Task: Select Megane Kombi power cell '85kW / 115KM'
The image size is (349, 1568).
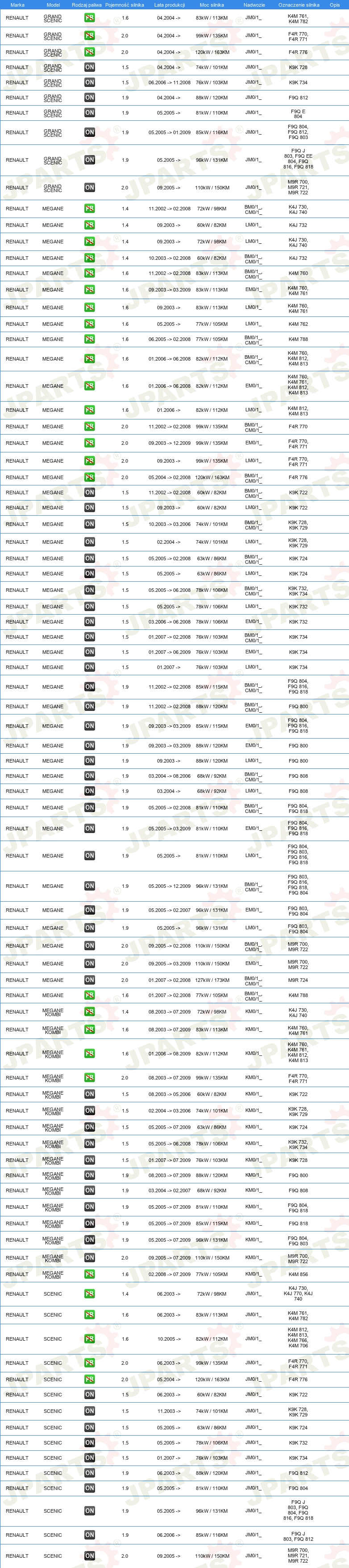Action: (x=212, y=1224)
